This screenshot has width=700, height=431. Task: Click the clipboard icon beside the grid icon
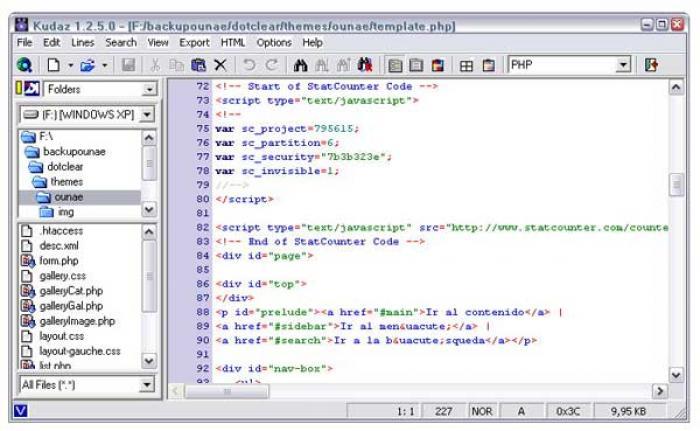point(488,65)
